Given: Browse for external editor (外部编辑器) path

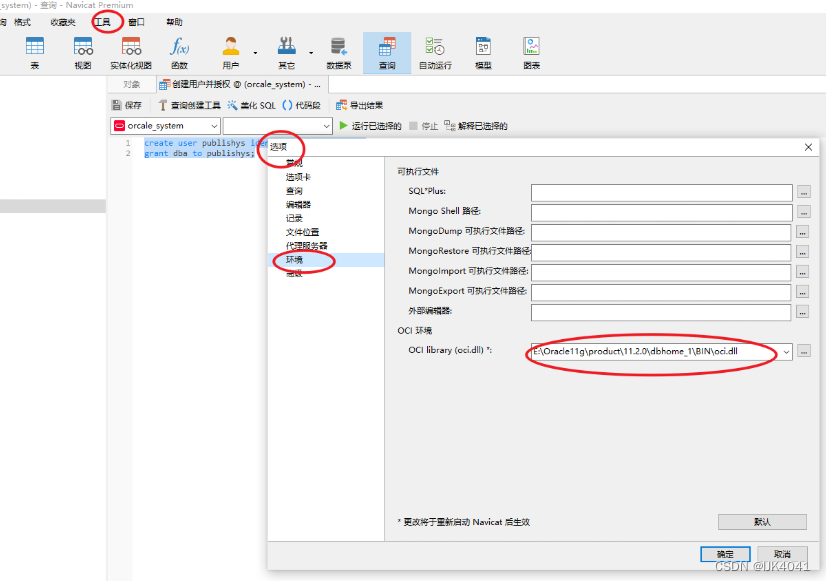Looking at the screenshot, I should tap(802, 312).
